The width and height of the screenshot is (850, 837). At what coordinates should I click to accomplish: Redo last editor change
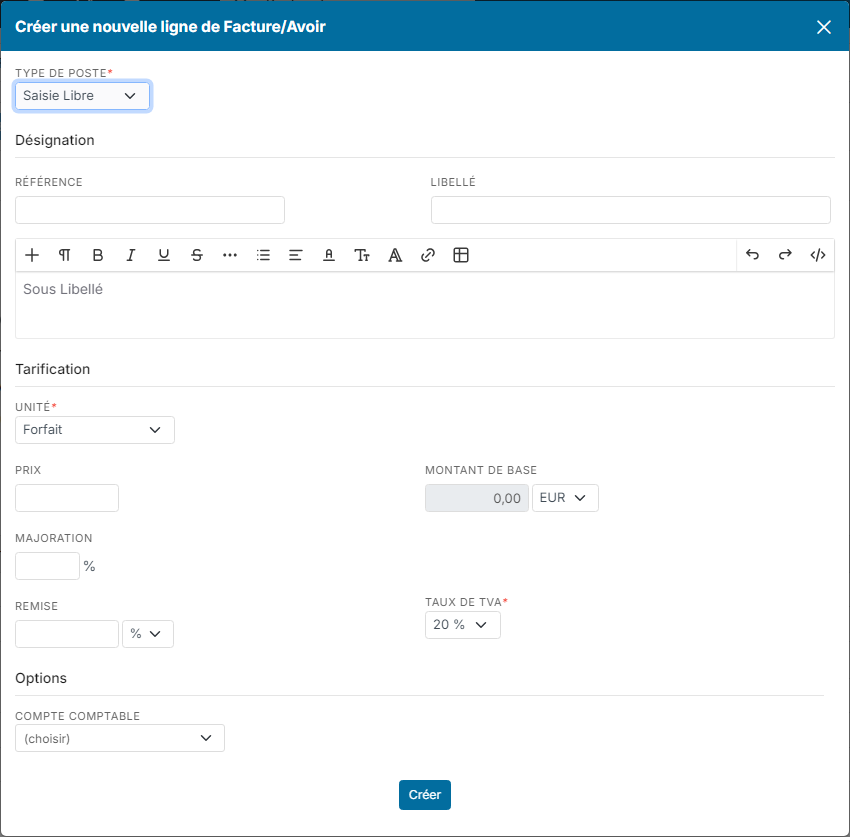click(785, 255)
